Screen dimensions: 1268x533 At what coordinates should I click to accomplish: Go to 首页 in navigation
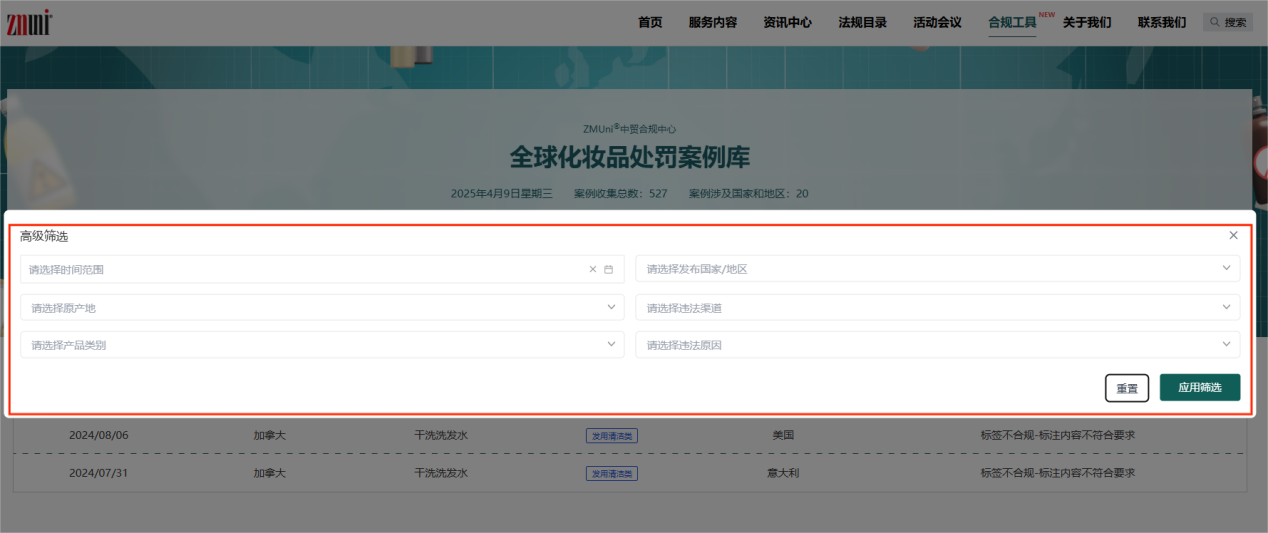pos(650,22)
